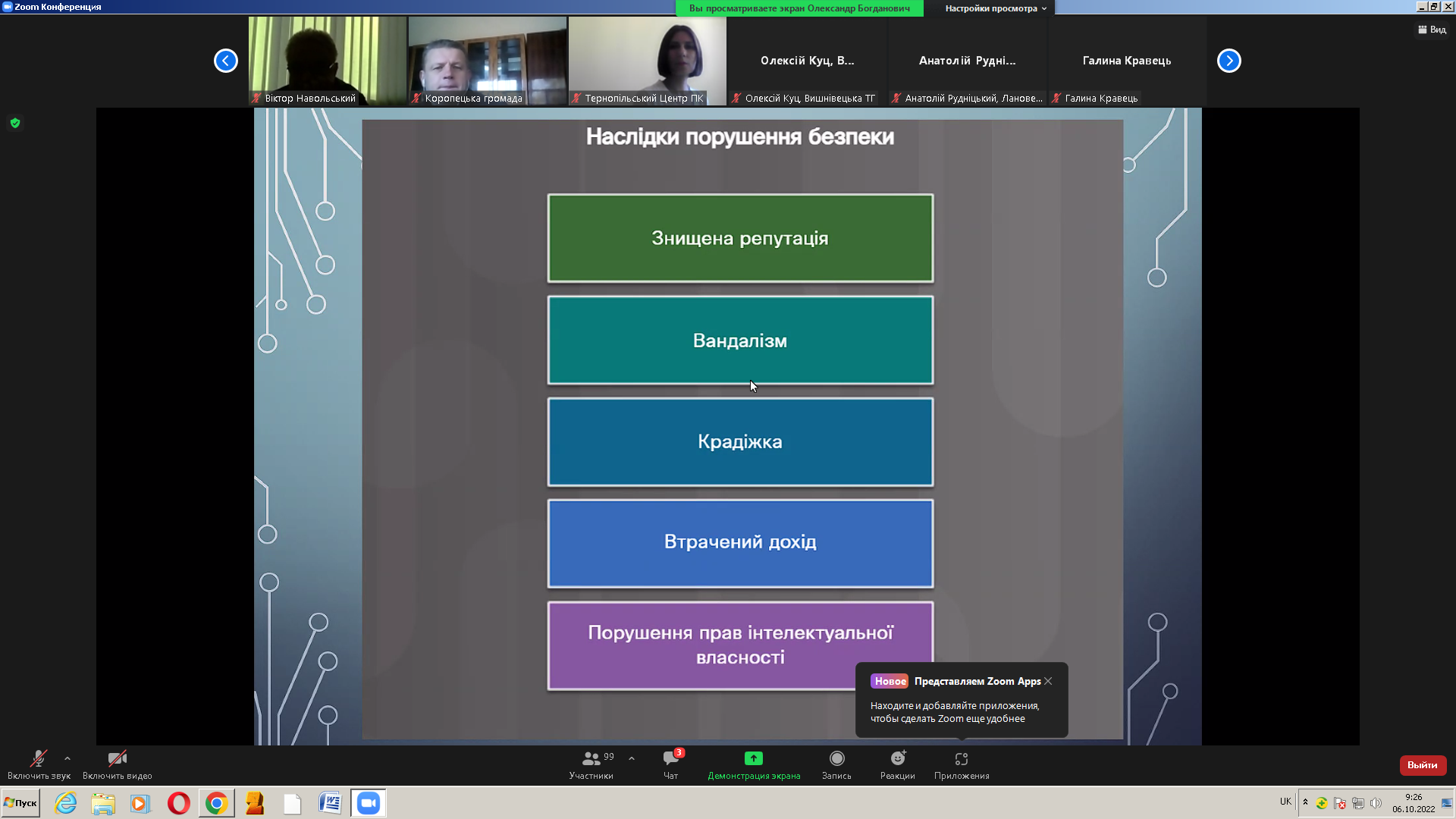
Task: Click the Крадіжка blue box
Action: 740,442
